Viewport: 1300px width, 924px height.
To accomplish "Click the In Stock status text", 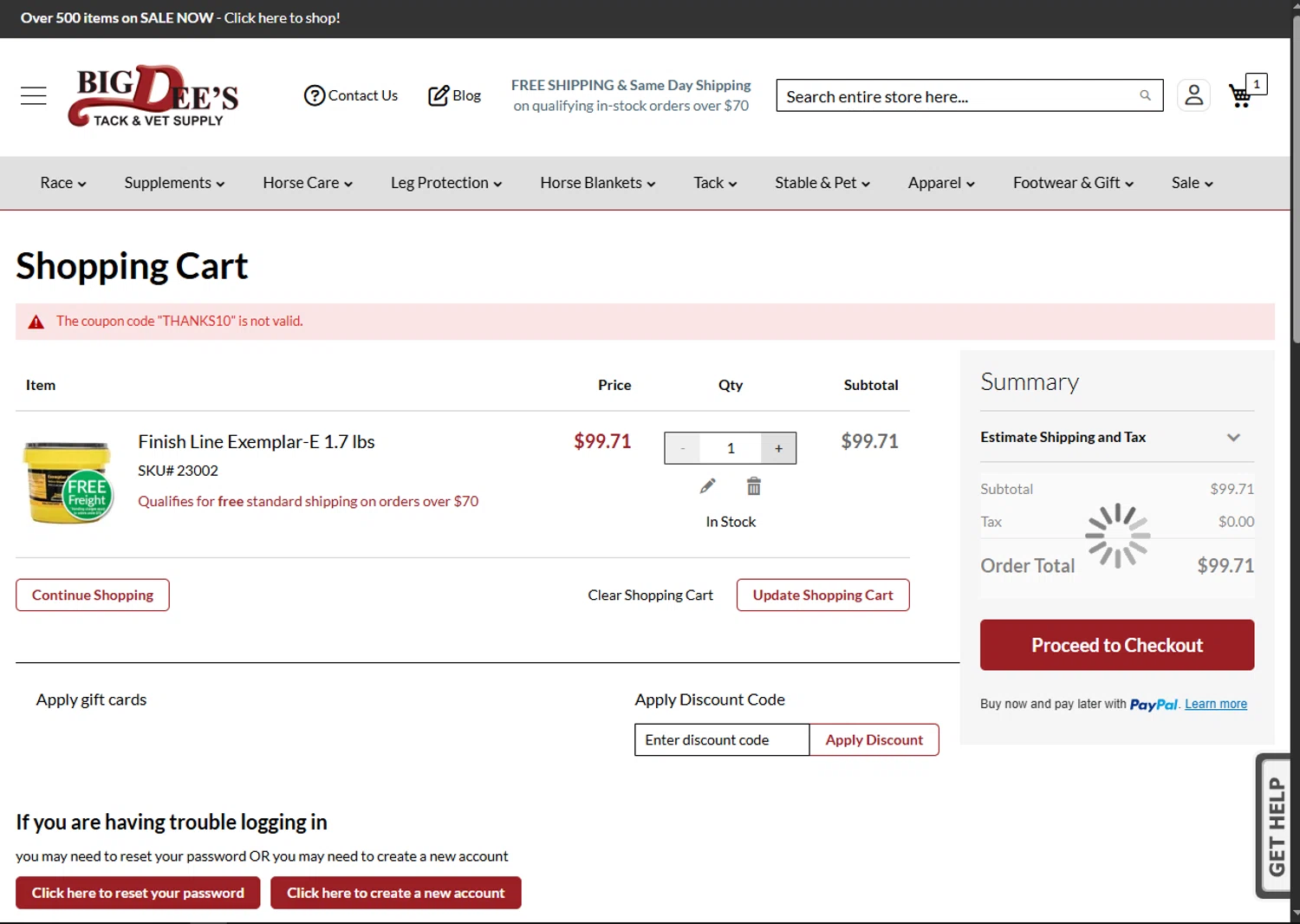I will [731, 522].
